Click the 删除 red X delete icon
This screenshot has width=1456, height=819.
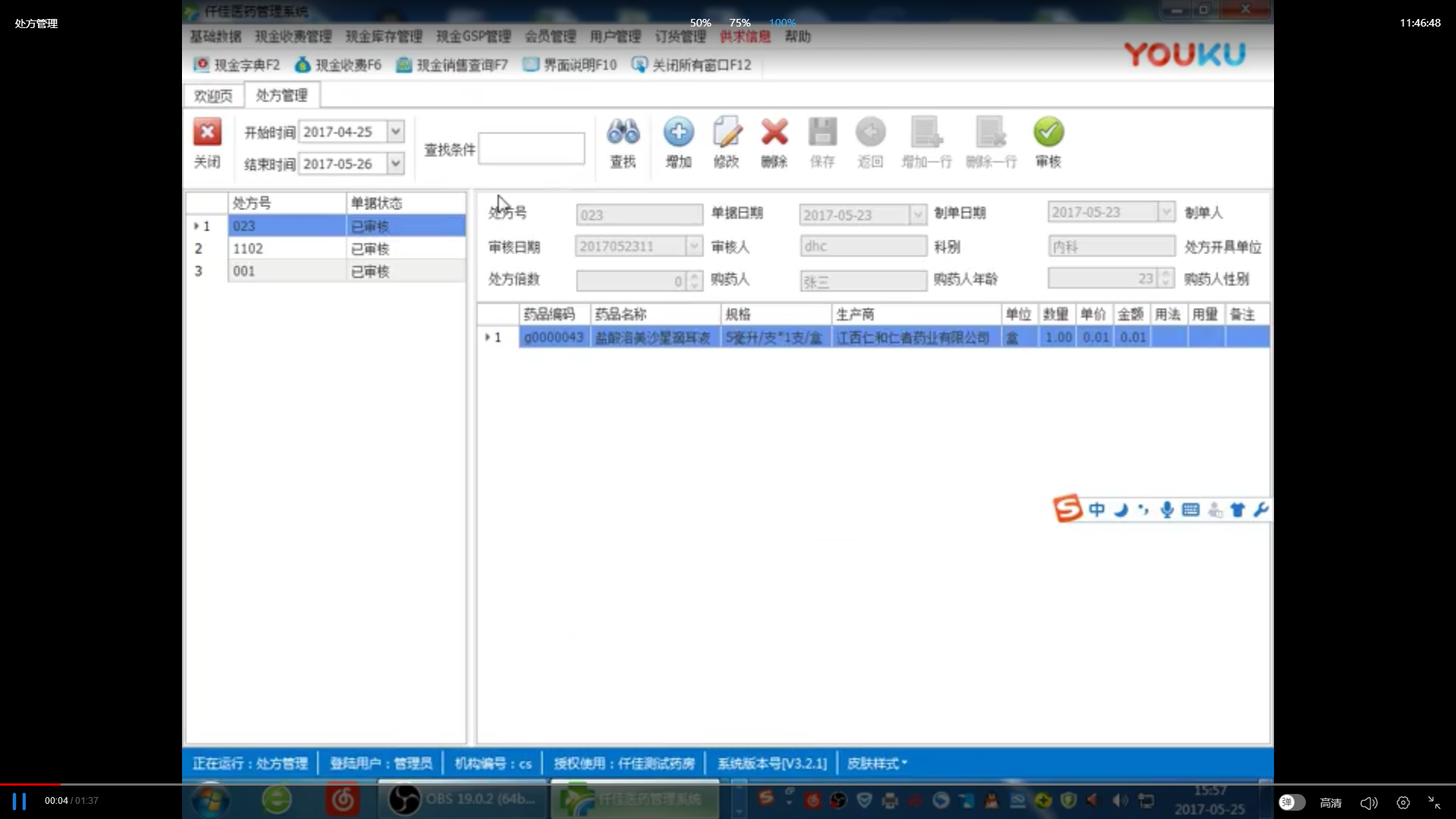pos(774,132)
